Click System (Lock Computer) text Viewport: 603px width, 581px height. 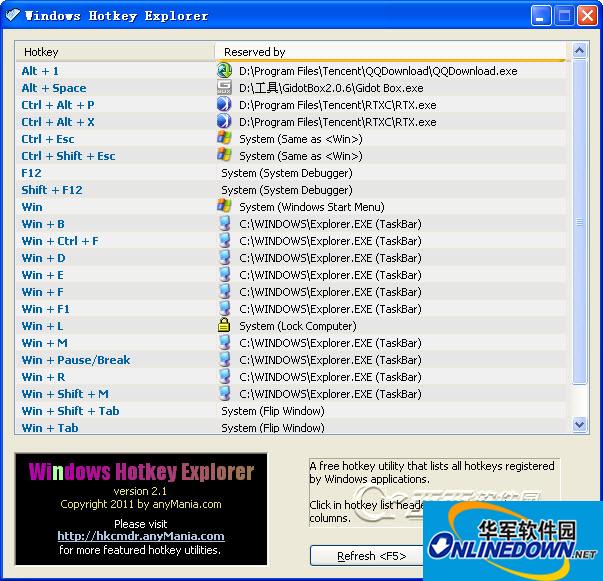point(298,325)
